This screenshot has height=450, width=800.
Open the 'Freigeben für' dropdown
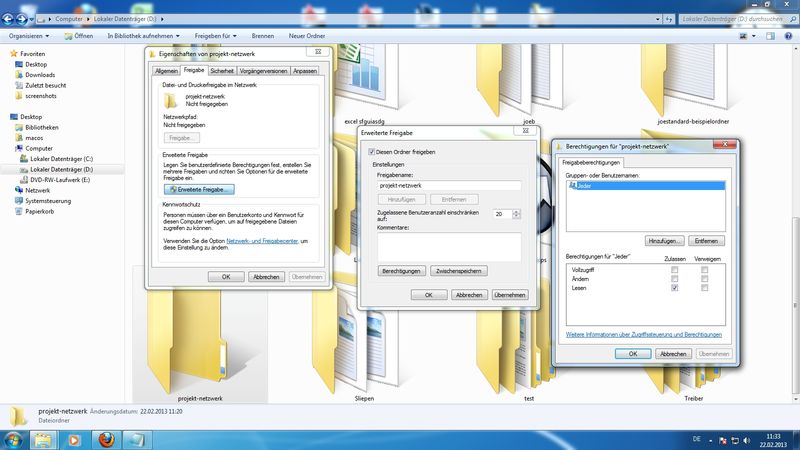(x=215, y=35)
